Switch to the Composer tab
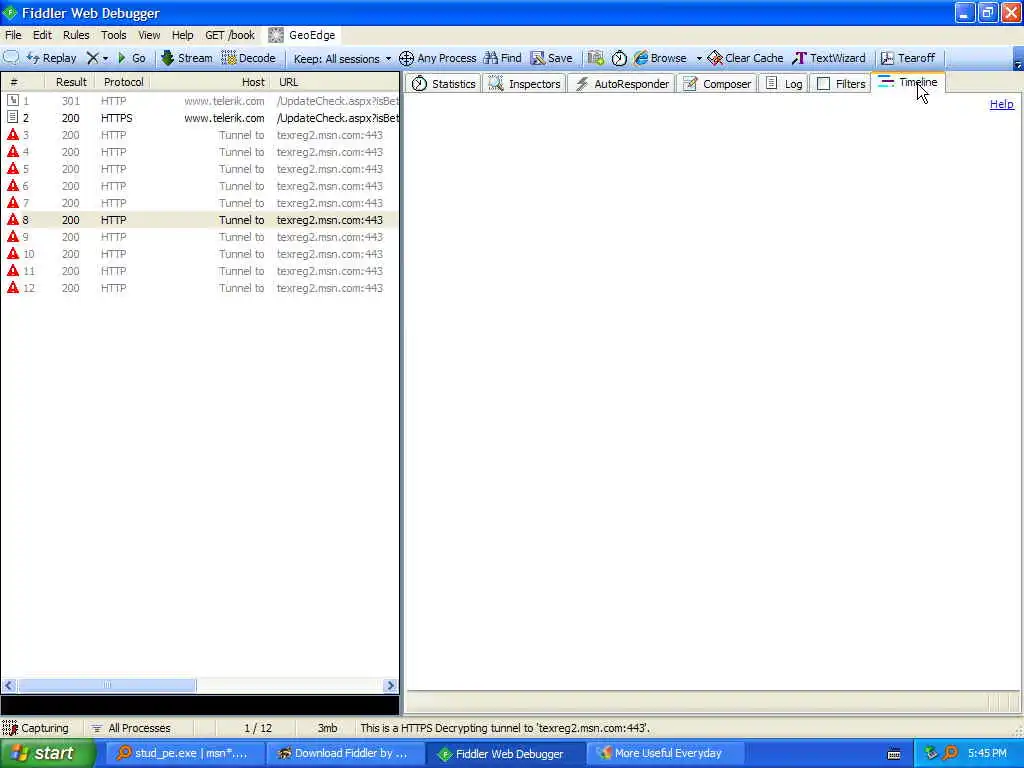The width and height of the screenshot is (1024, 768). (716, 84)
